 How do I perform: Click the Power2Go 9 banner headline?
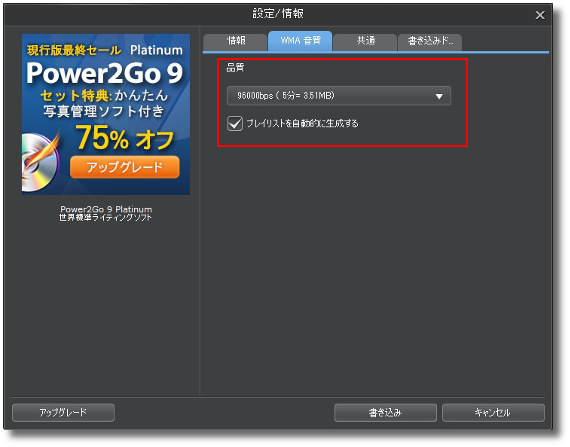tap(104, 73)
